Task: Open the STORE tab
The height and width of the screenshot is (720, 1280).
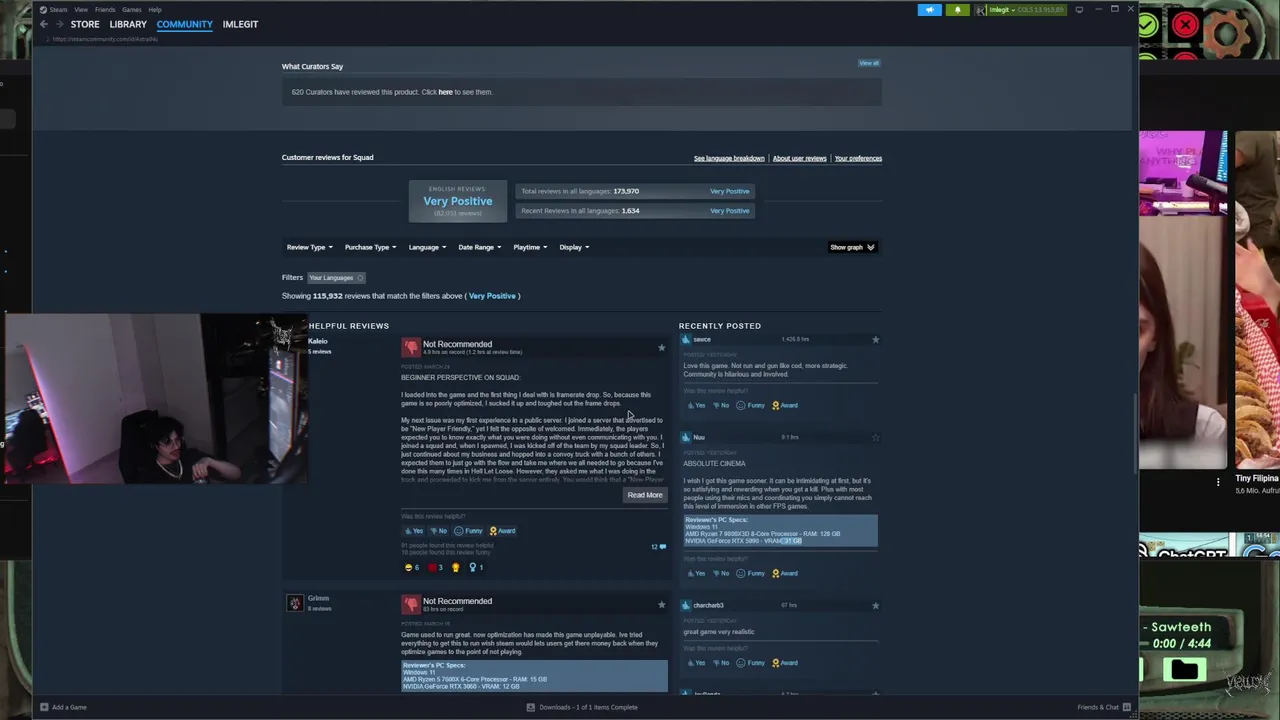Action: (x=85, y=24)
